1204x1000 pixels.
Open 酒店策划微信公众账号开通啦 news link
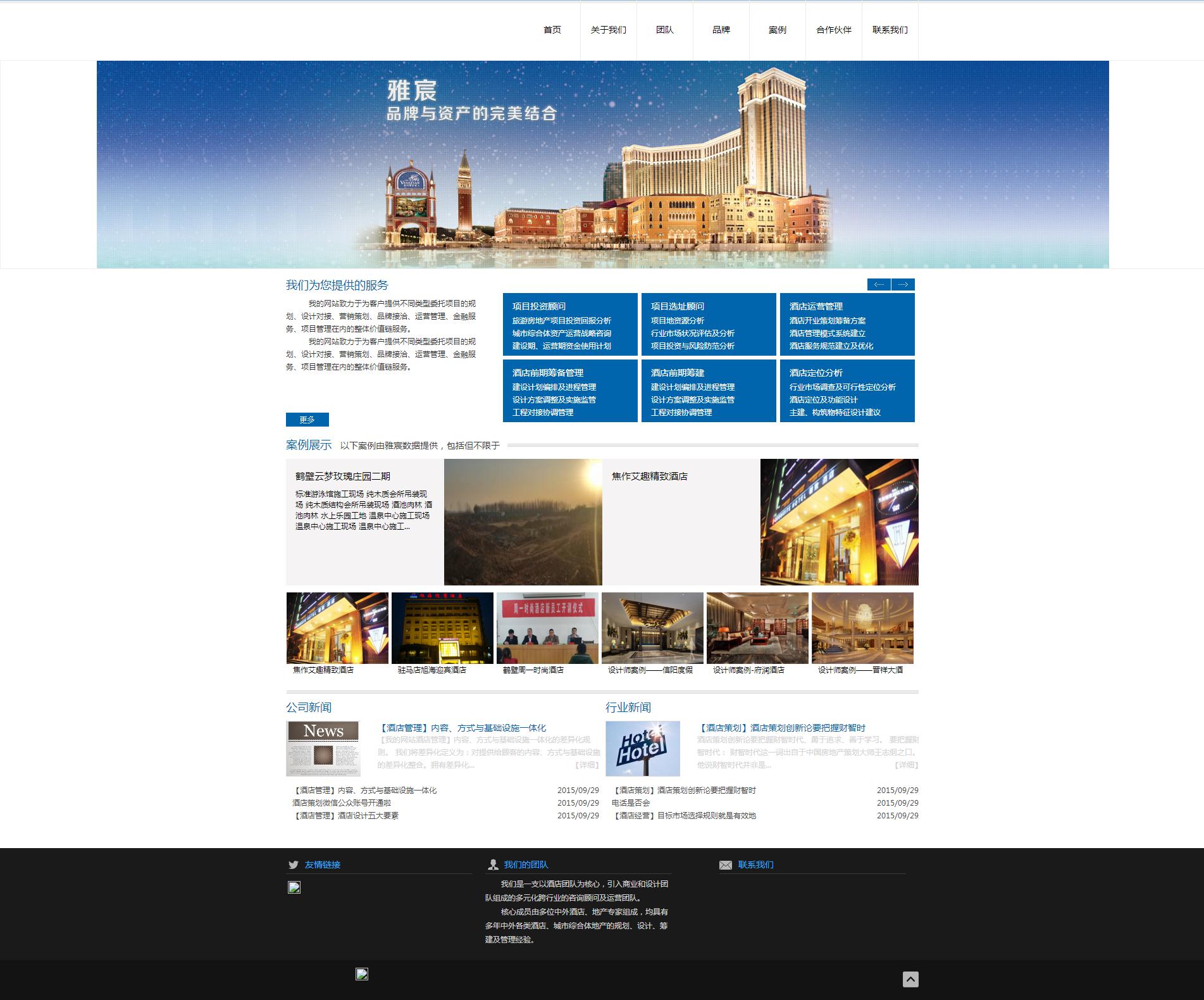[x=342, y=803]
